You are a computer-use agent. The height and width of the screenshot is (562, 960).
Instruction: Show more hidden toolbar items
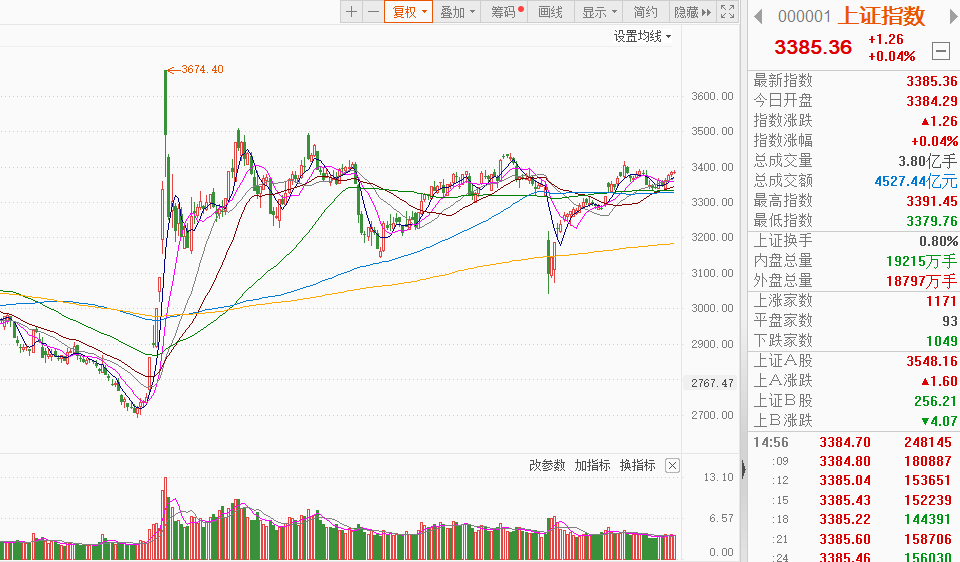(706, 12)
